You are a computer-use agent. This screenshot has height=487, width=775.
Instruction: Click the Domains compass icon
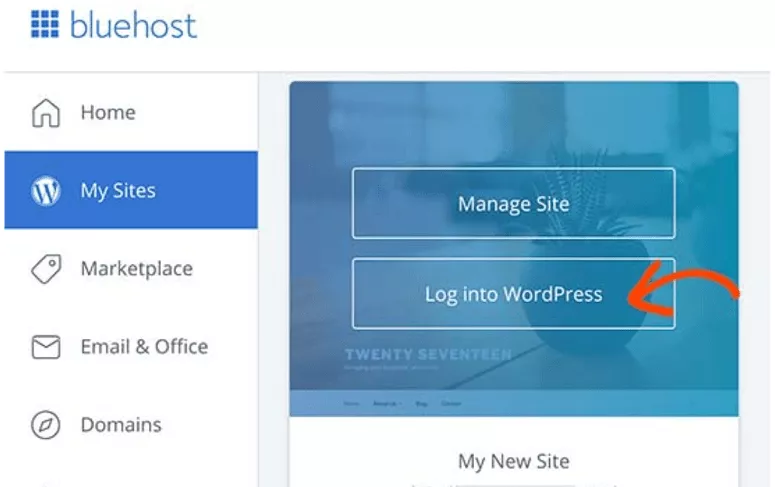click(x=46, y=425)
